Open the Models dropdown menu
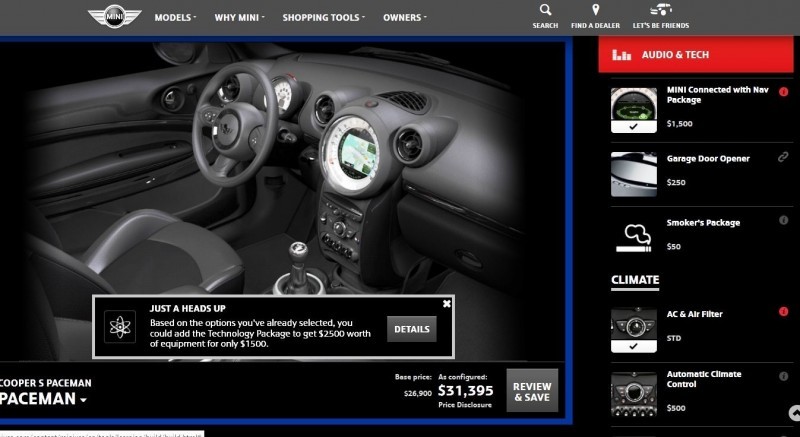Screen dimensions: 800x437 [x=175, y=17]
